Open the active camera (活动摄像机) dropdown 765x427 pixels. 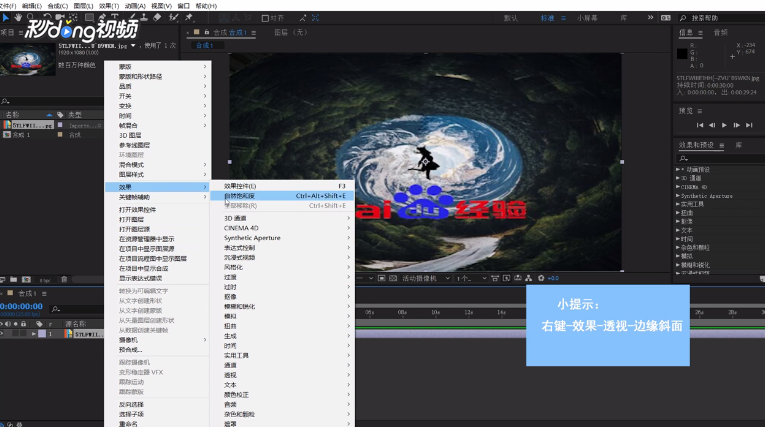(425, 278)
